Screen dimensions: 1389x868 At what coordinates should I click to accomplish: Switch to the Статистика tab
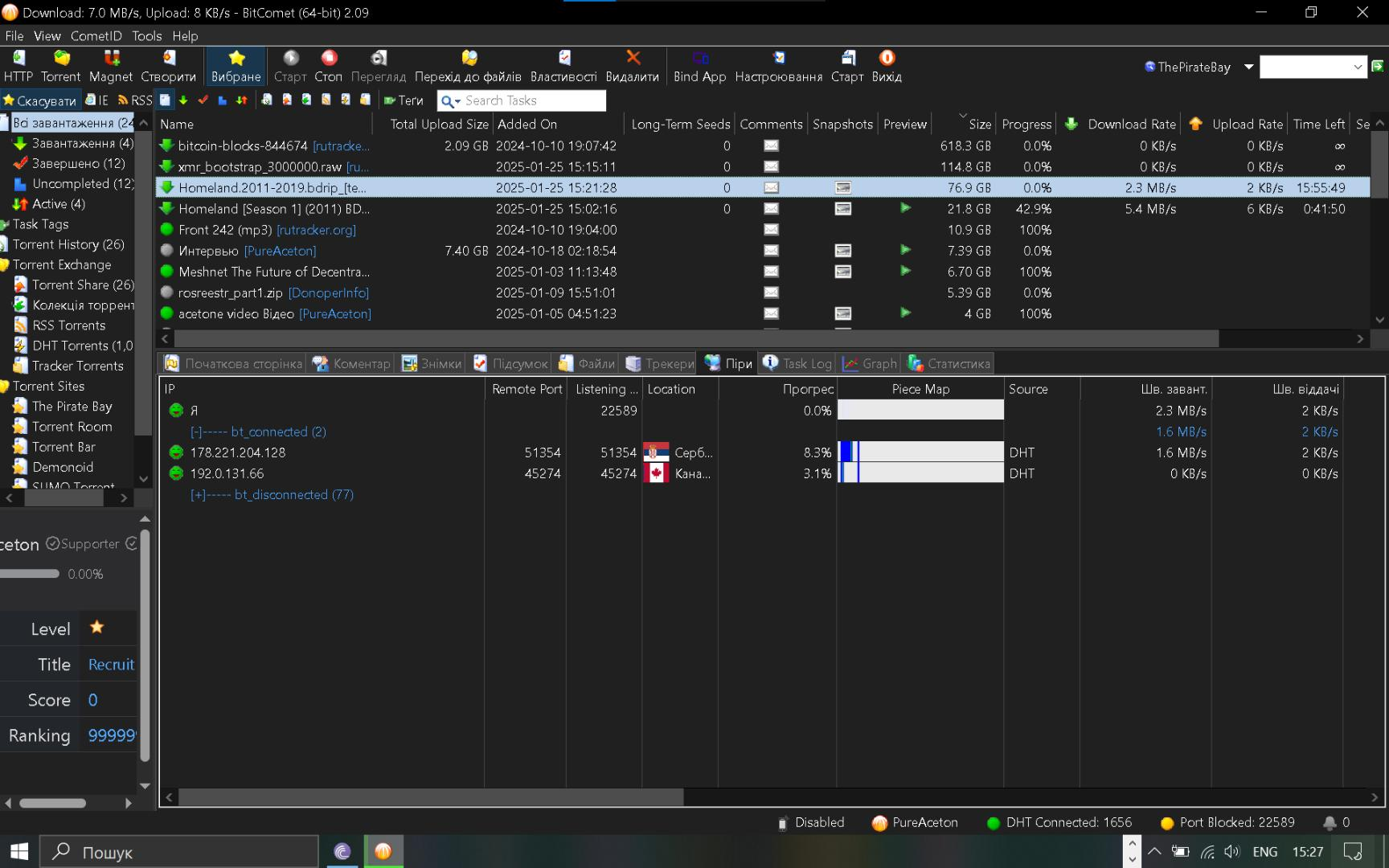coord(949,364)
